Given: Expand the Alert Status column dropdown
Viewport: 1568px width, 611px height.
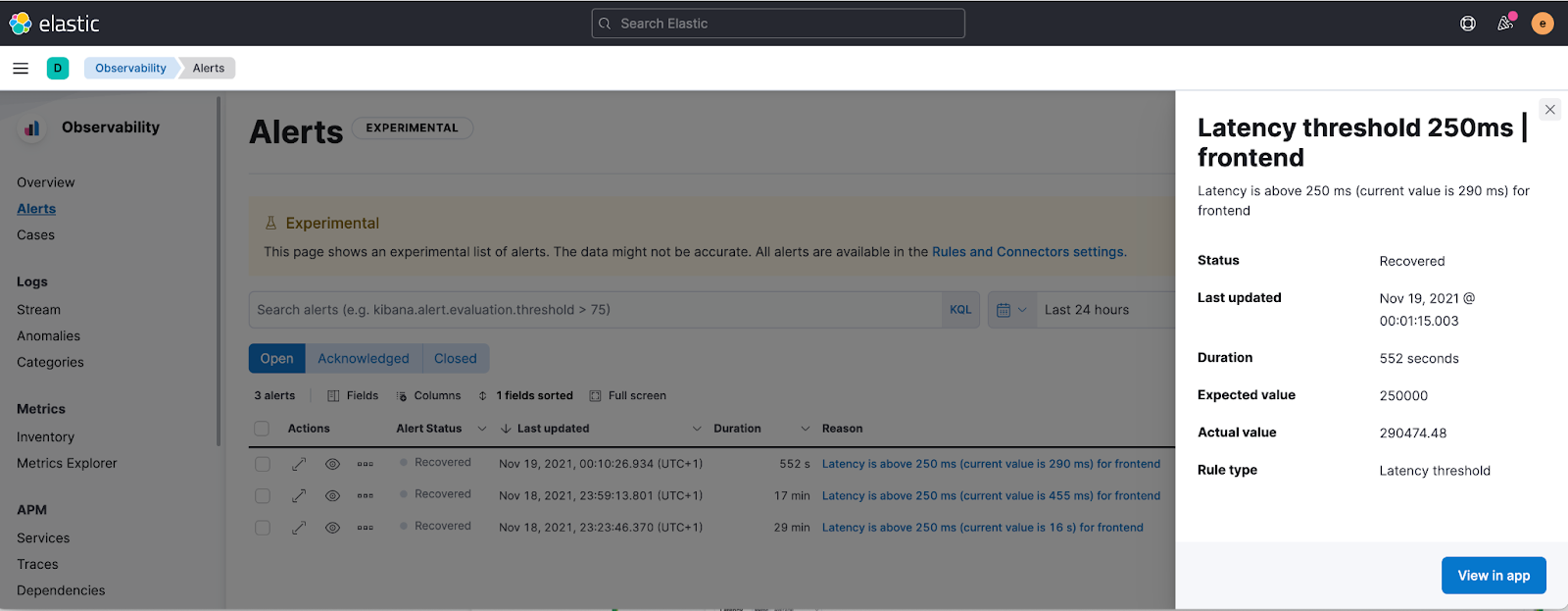Looking at the screenshot, I should [481, 429].
